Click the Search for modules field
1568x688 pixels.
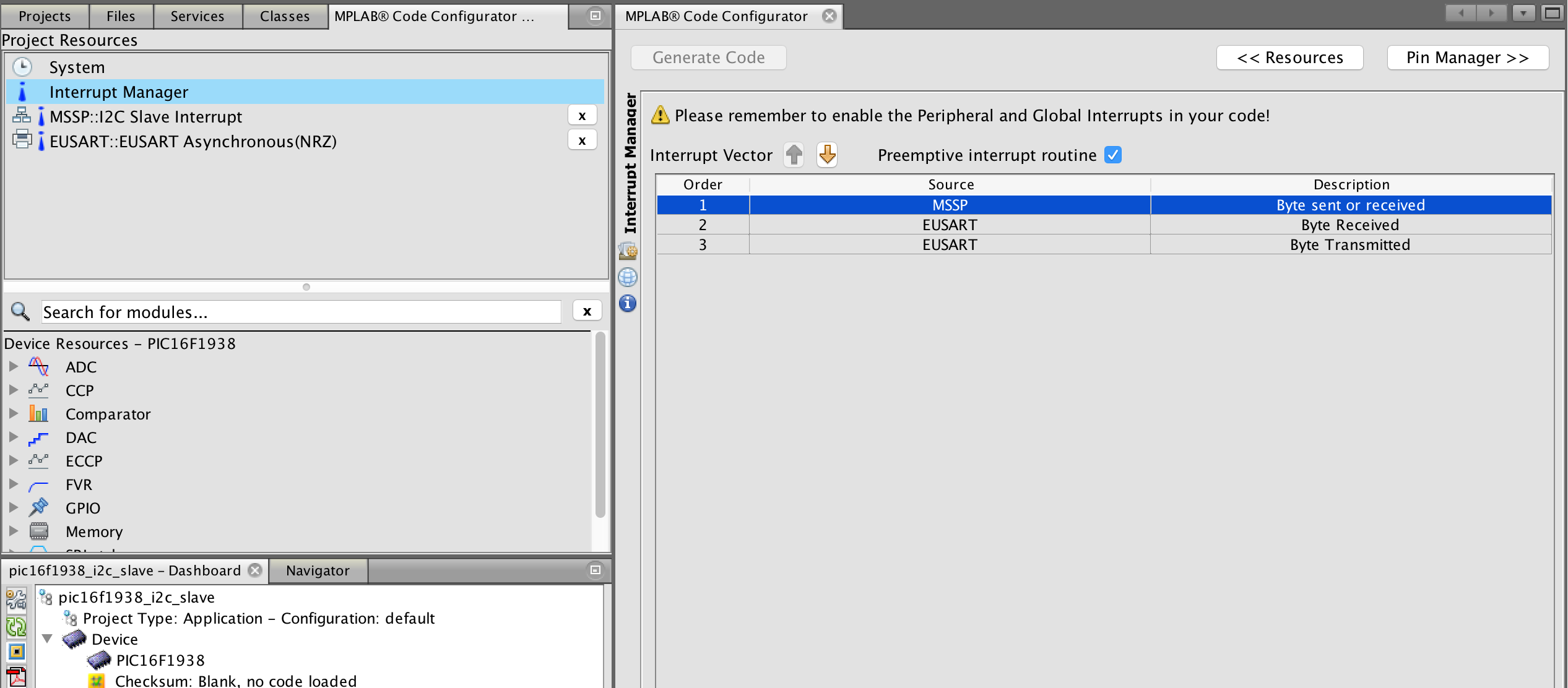click(x=301, y=312)
